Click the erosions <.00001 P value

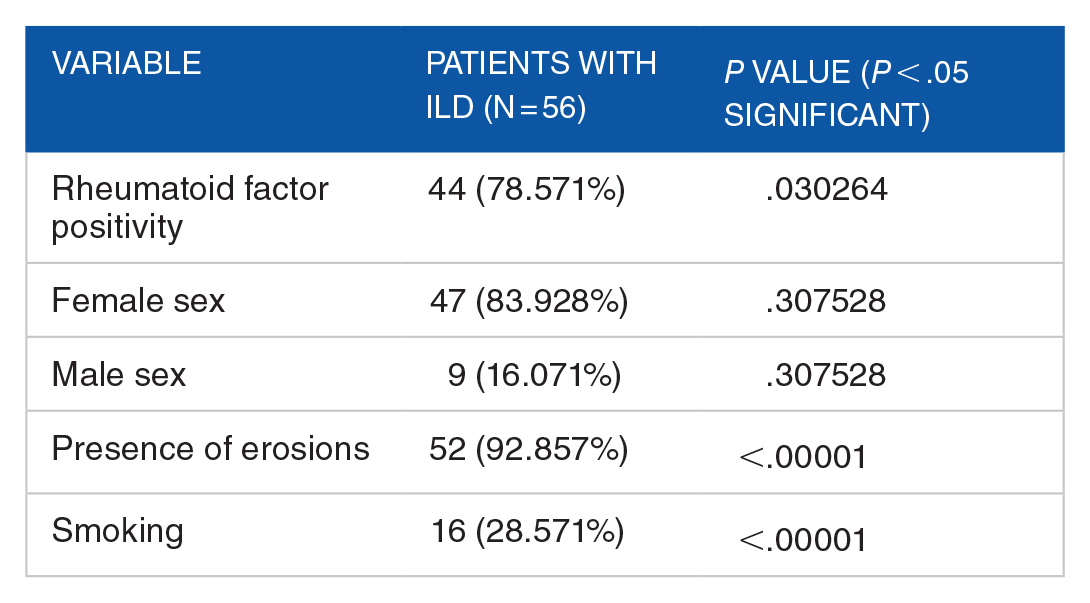[803, 458]
